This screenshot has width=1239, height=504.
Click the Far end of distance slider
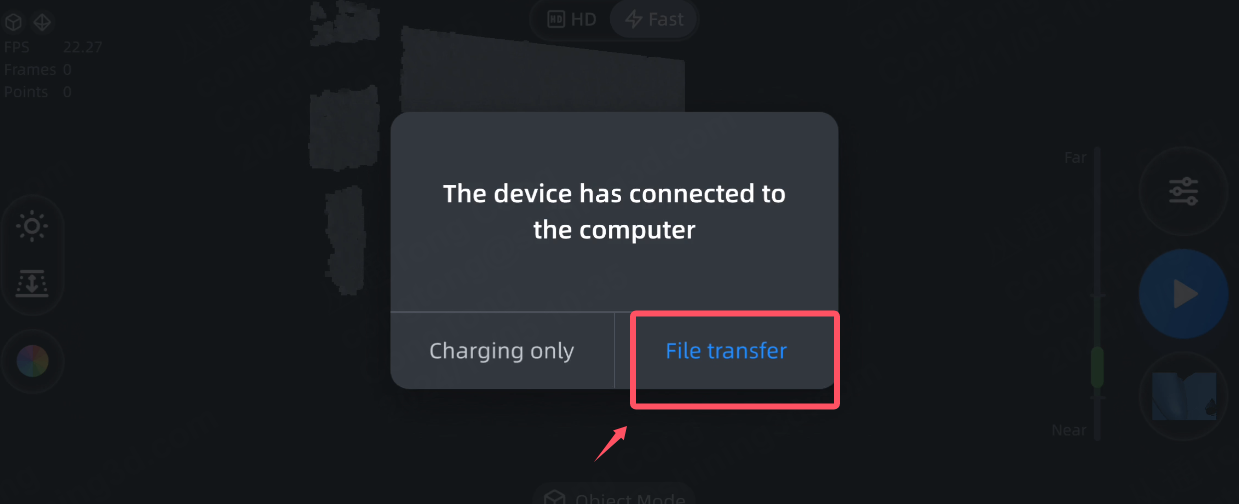[1076, 158]
